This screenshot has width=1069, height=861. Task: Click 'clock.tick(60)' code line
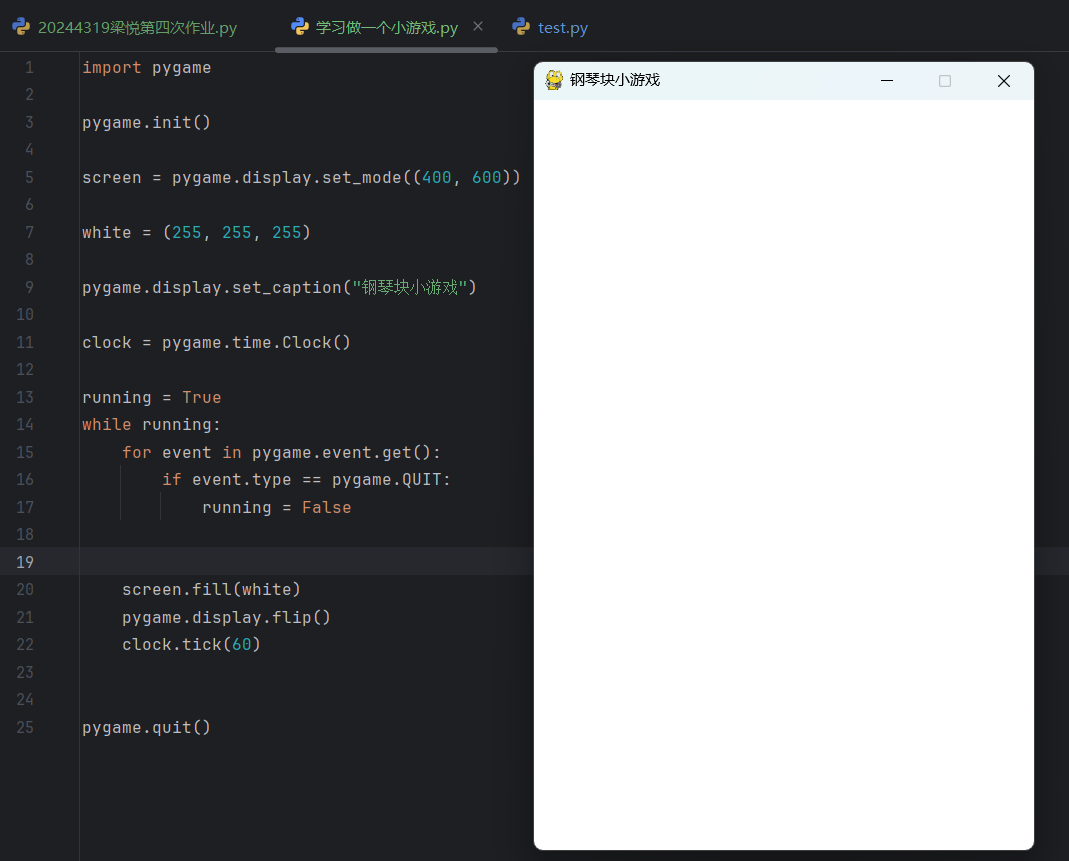point(192,644)
